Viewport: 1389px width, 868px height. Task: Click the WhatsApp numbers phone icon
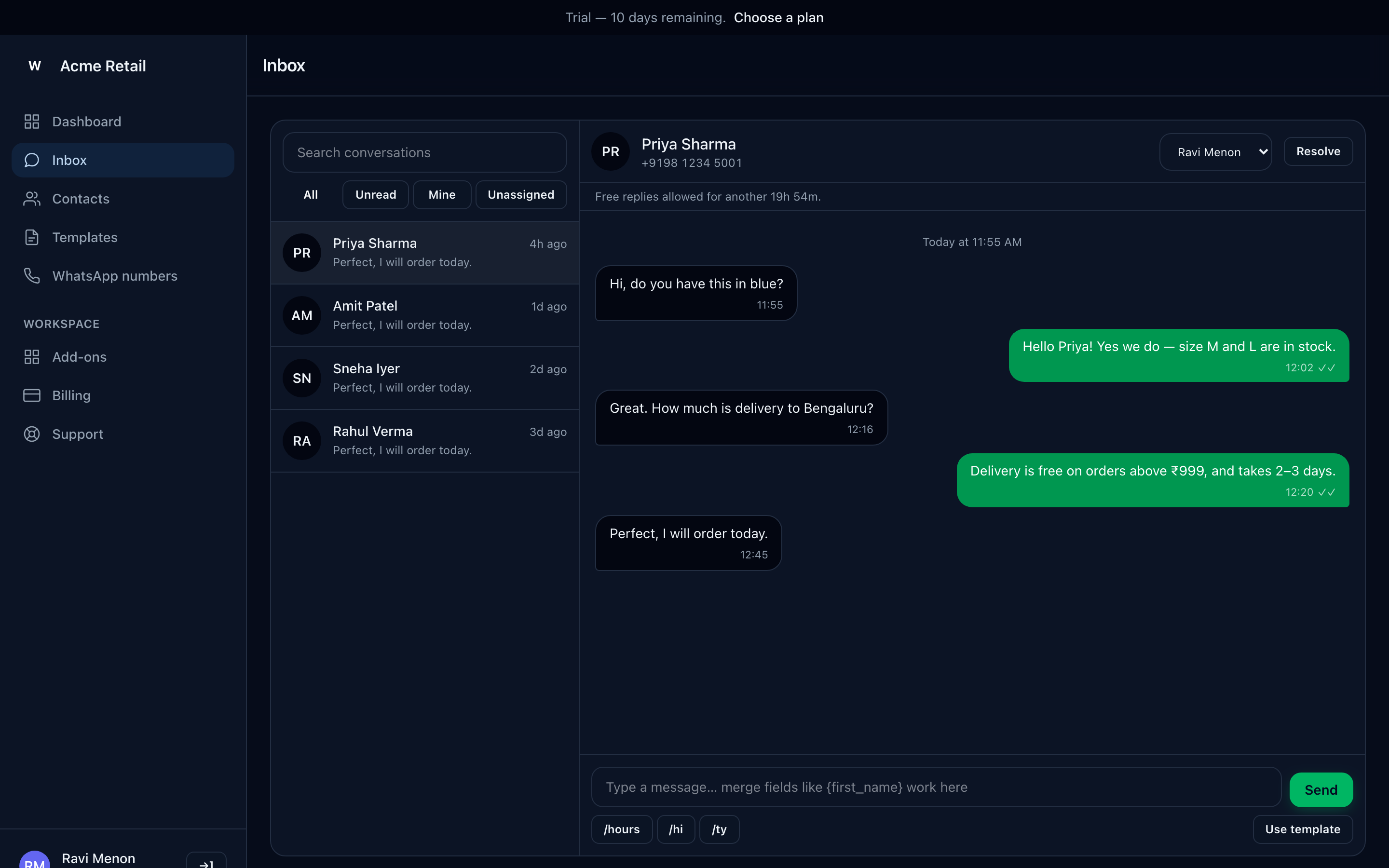point(31,275)
